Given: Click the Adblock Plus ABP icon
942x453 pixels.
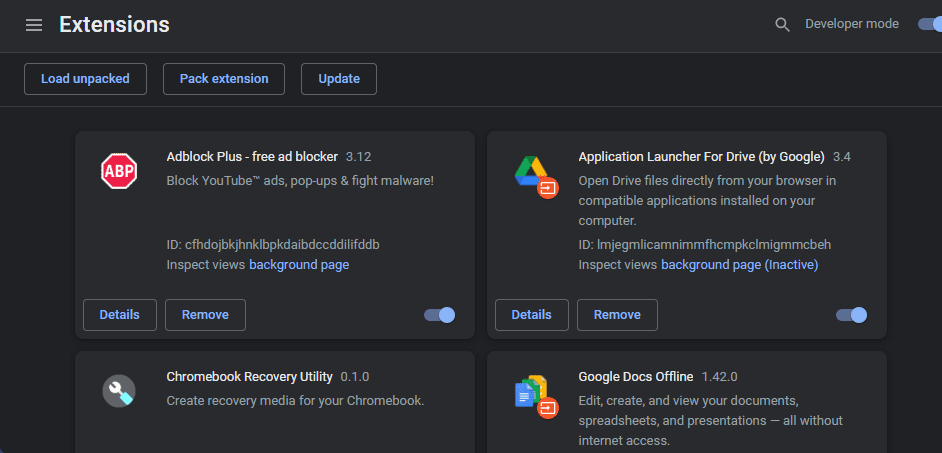Looking at the screenshot, I should click(x=119, y=171).
